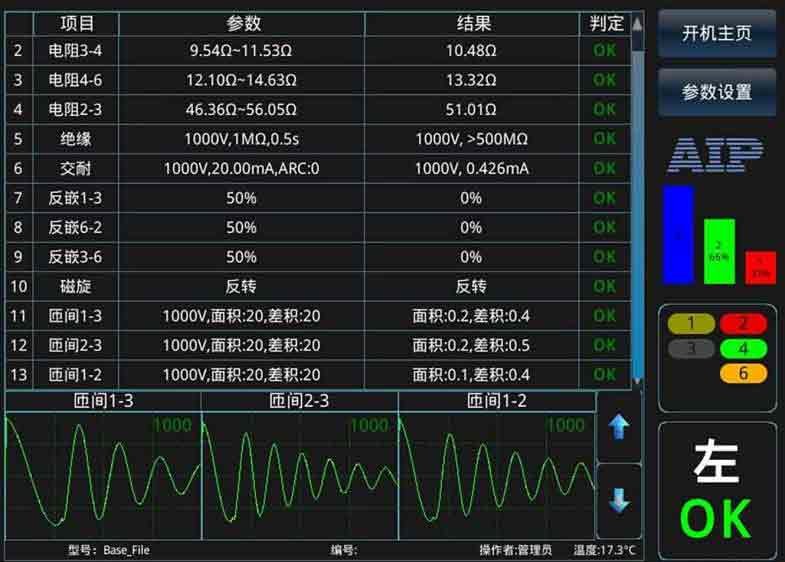This screenshot has height=562, width=785.
Task: Click the blue up arrow icon
Action: click(619, 427)
